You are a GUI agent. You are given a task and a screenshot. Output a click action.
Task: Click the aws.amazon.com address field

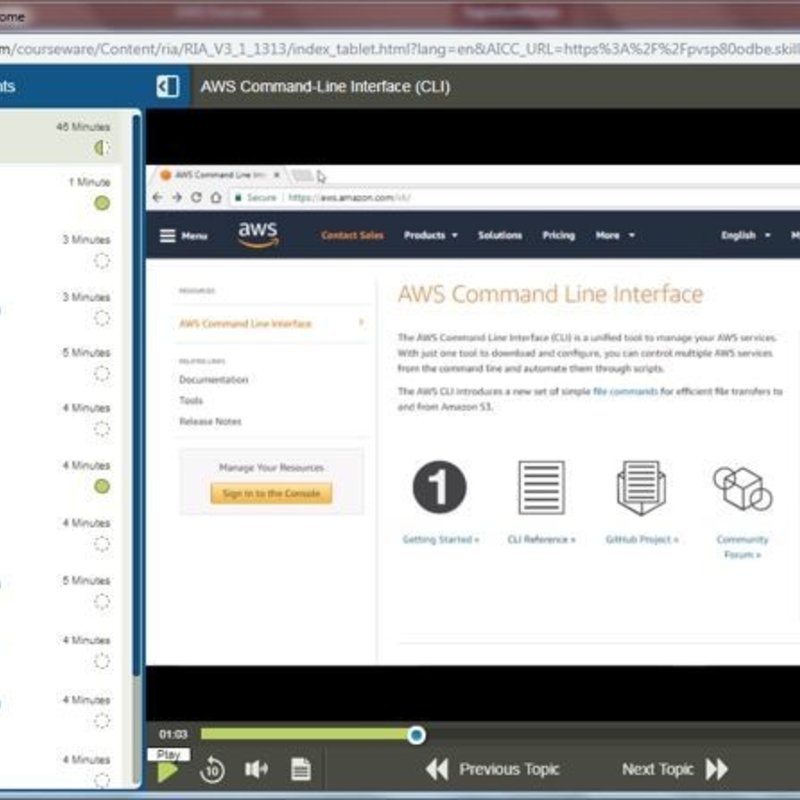coord(515,197)
